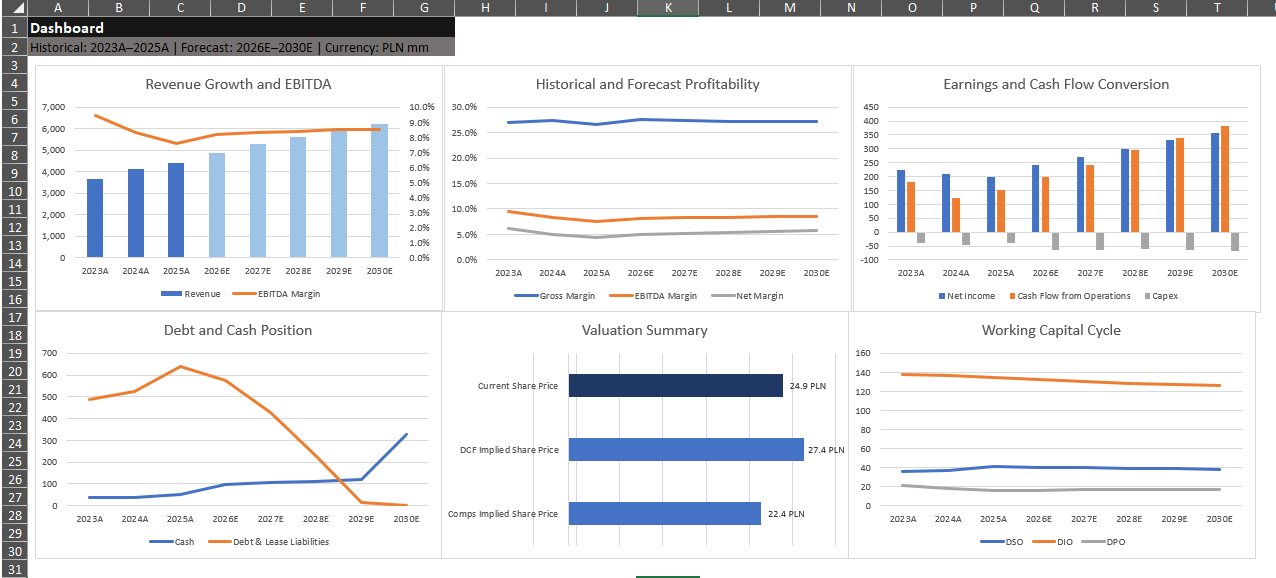
Task: Click the Gross Margin legend entry
Action: pos(554,296)
